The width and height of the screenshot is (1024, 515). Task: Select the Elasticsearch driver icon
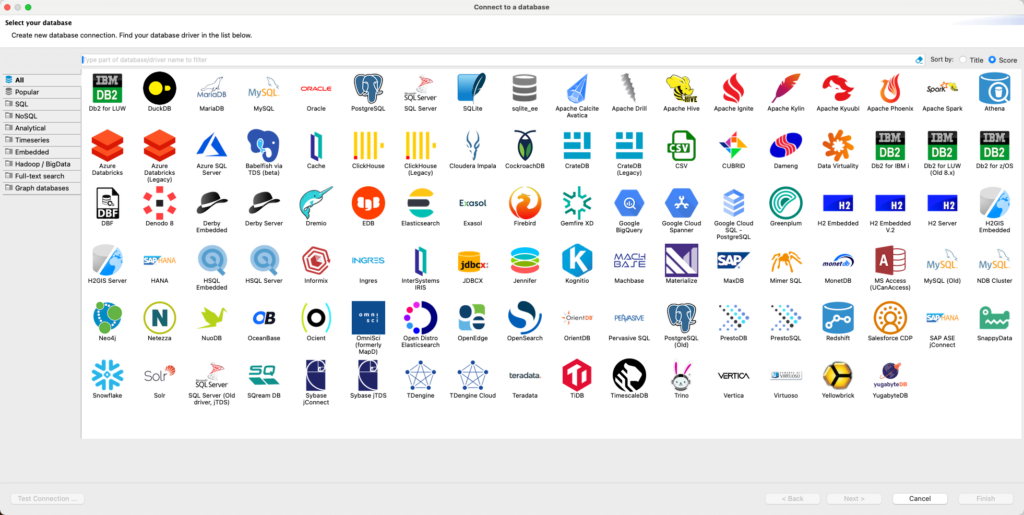(x=420, y=204)
